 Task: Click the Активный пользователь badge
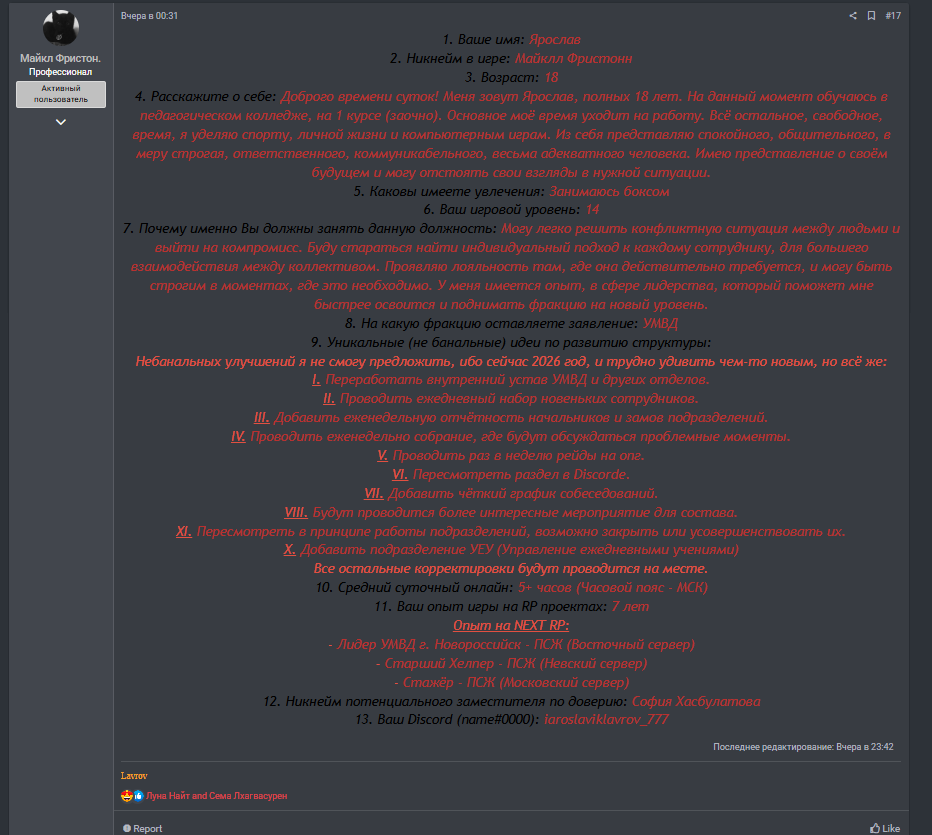click(x=60, y=94)
